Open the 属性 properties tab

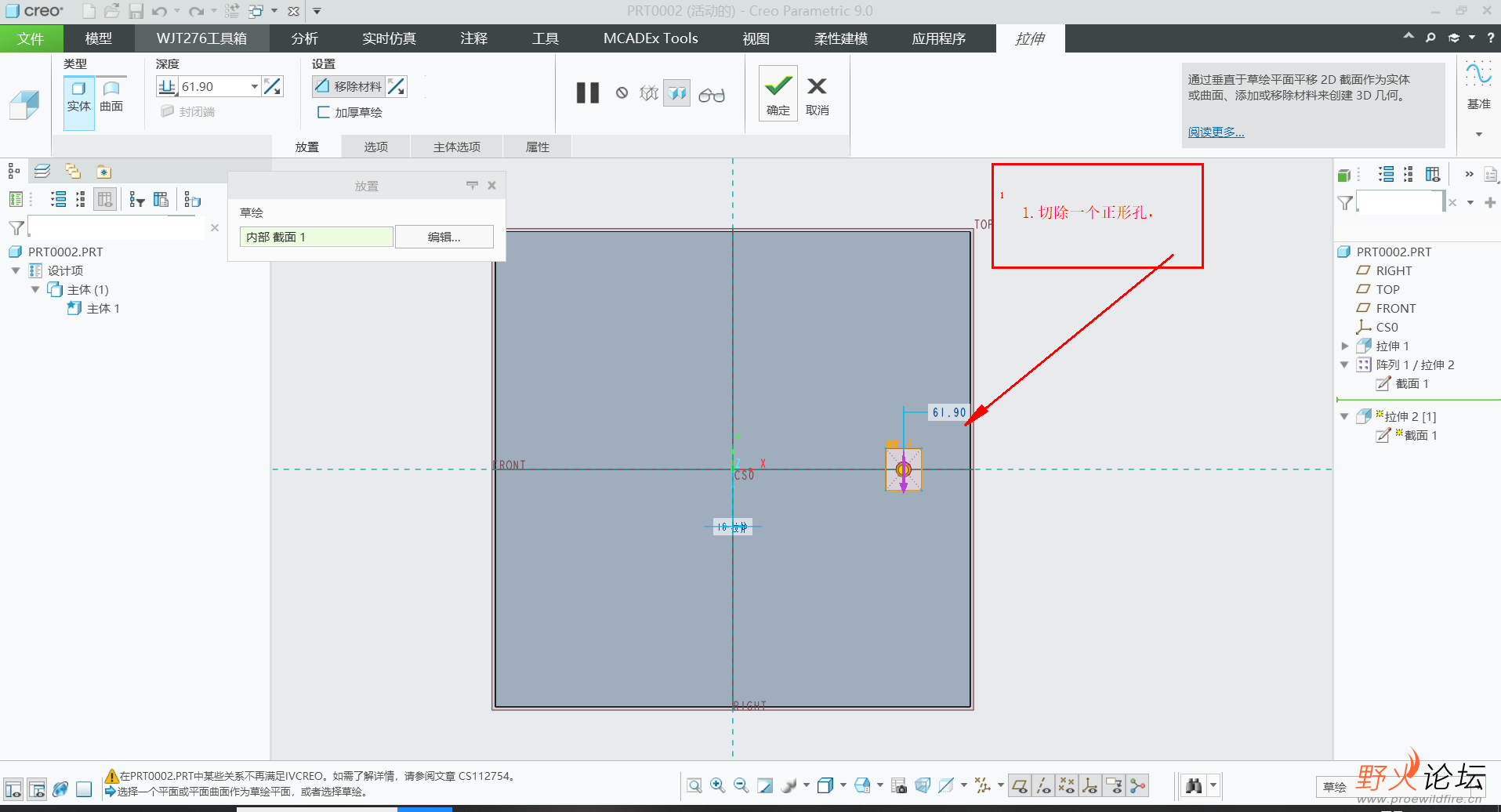(537, 147)
